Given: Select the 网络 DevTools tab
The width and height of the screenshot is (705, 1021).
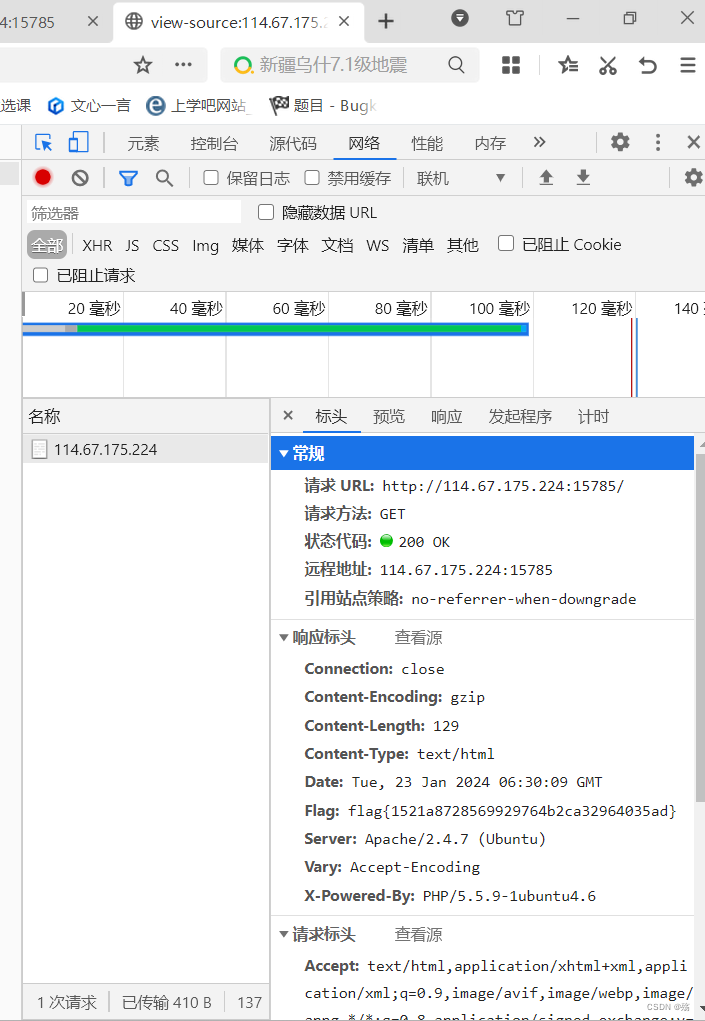Looking at the screenshot, I should pyautogui.click(x=364, y=143).
